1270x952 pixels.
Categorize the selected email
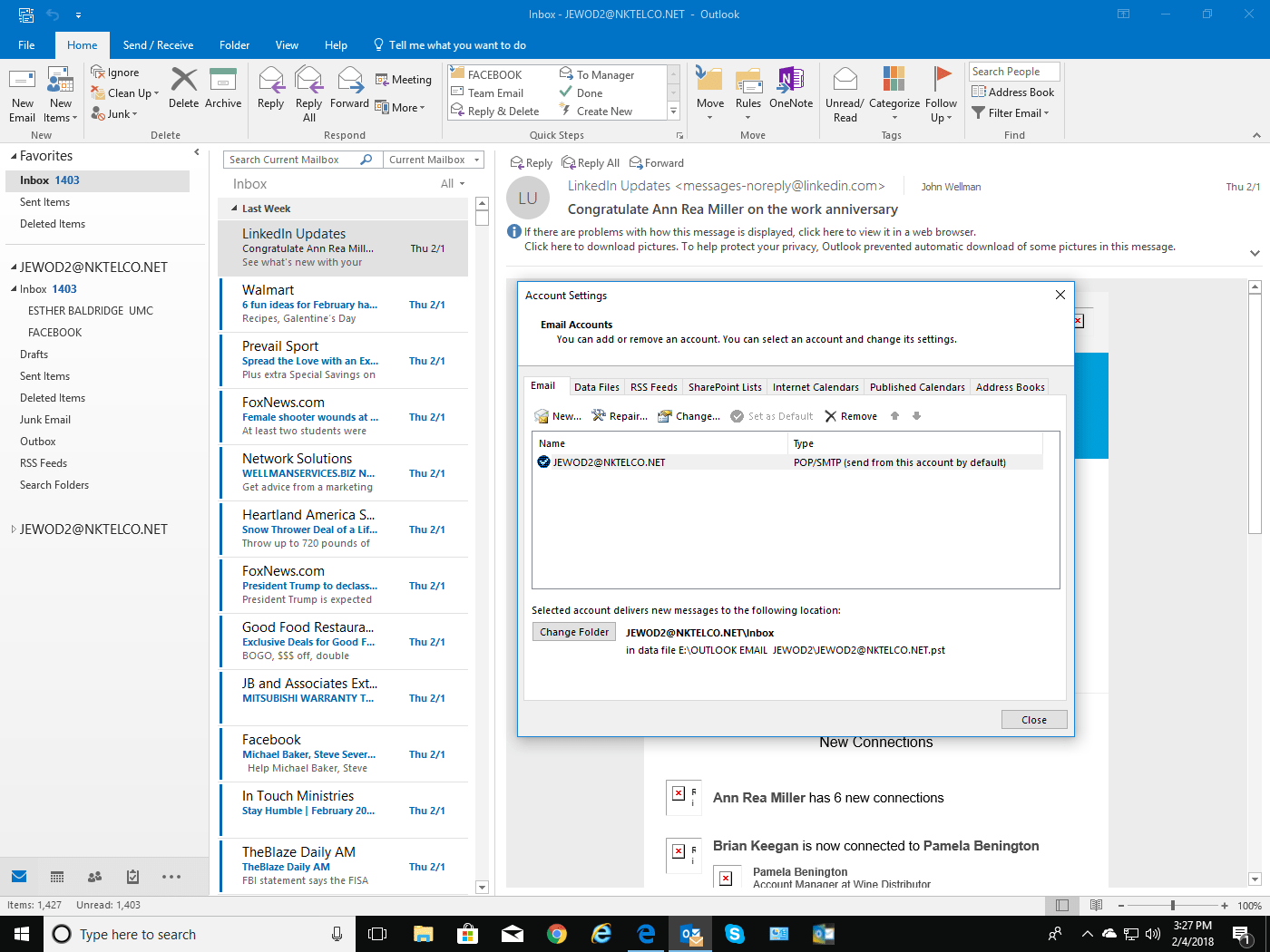[x=894, y=94]
